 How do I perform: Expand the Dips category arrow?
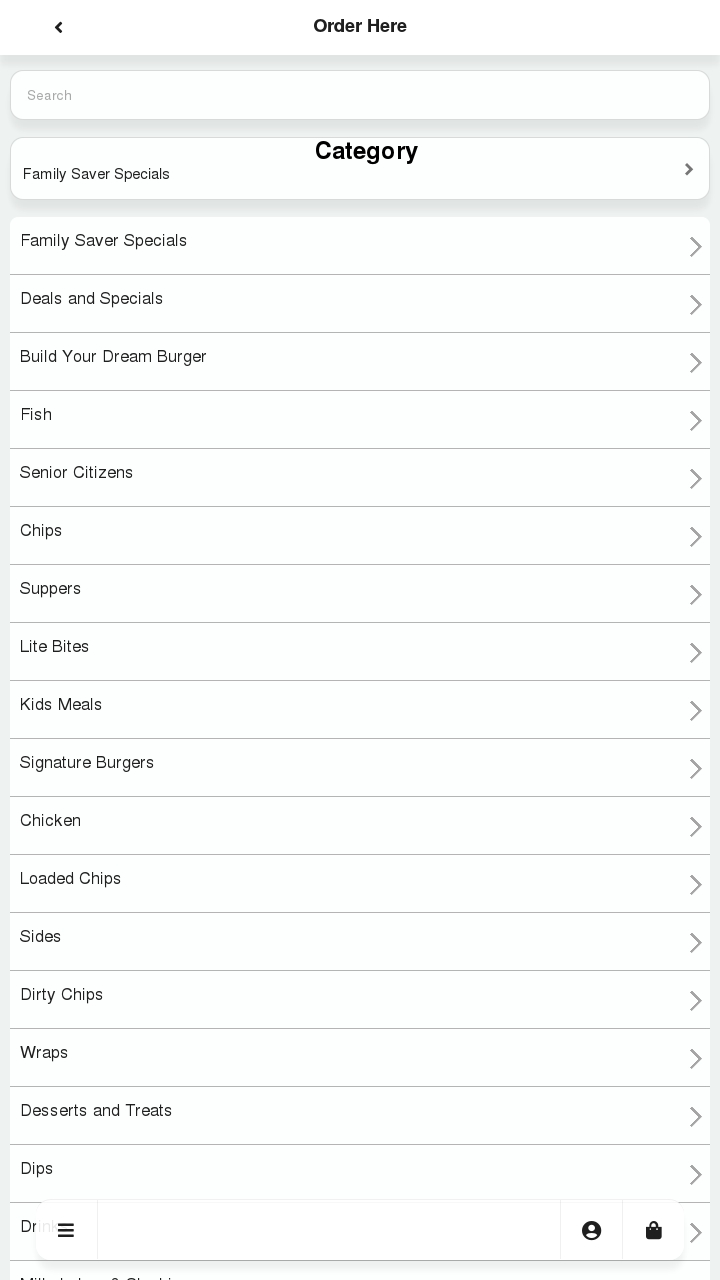[x=695, y=1174]
